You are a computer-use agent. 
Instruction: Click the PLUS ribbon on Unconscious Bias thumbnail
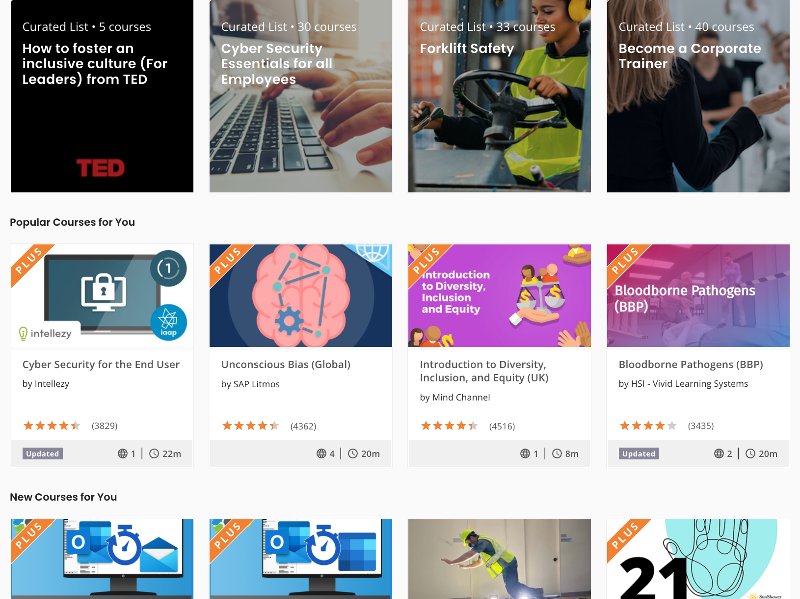pos(228,262)
